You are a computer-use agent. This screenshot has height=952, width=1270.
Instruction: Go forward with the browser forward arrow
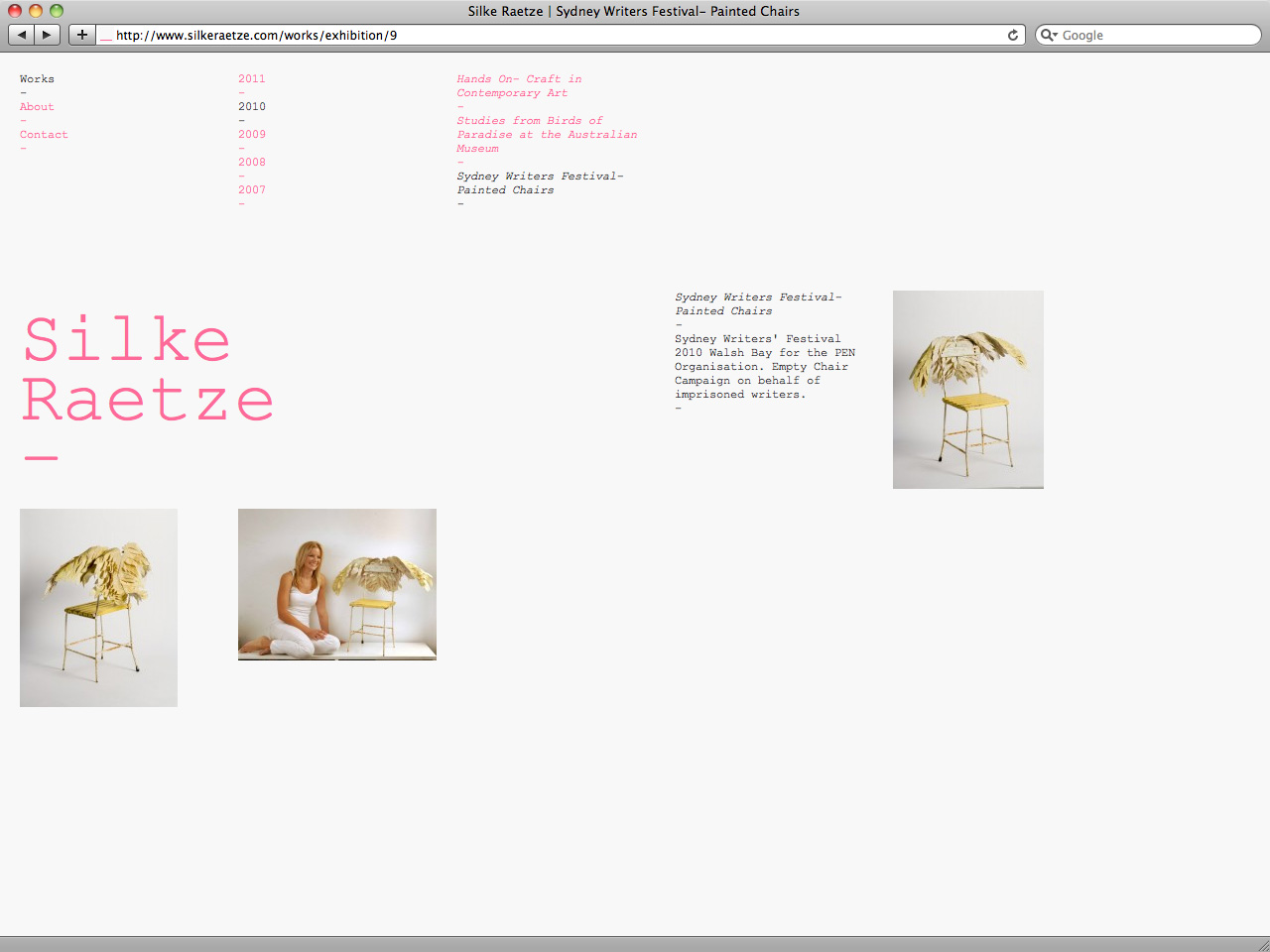pyautogui.click(x=47, y=35)
